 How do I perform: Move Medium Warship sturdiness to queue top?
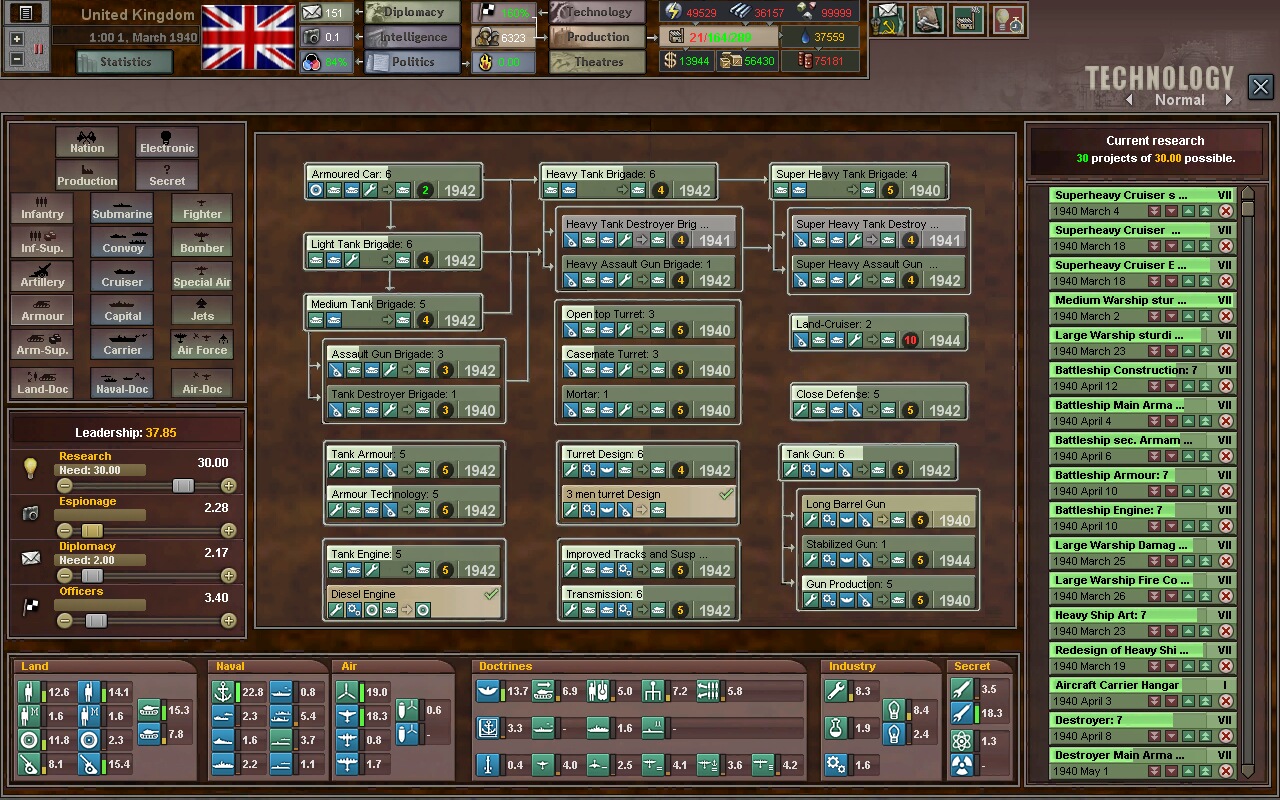point(1206,316)
